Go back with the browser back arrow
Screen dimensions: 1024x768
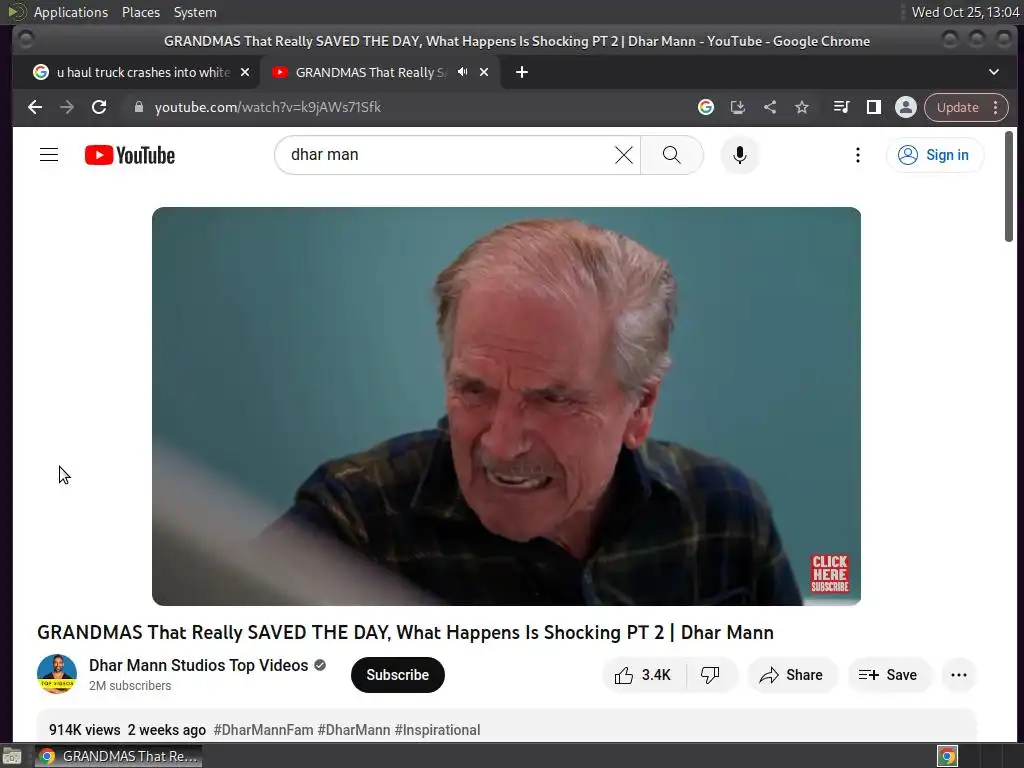35,107
